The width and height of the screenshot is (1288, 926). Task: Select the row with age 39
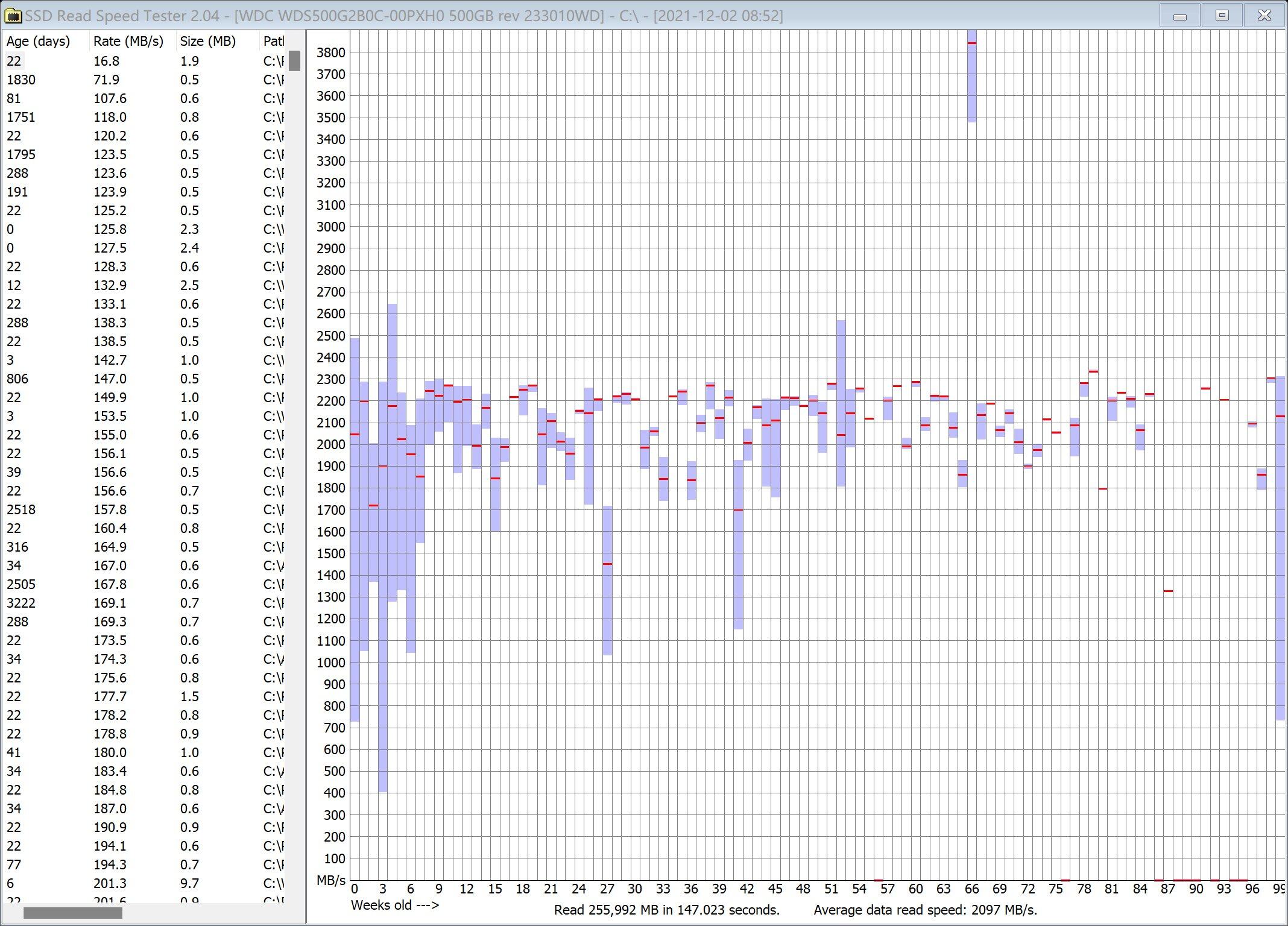point(144,472)
